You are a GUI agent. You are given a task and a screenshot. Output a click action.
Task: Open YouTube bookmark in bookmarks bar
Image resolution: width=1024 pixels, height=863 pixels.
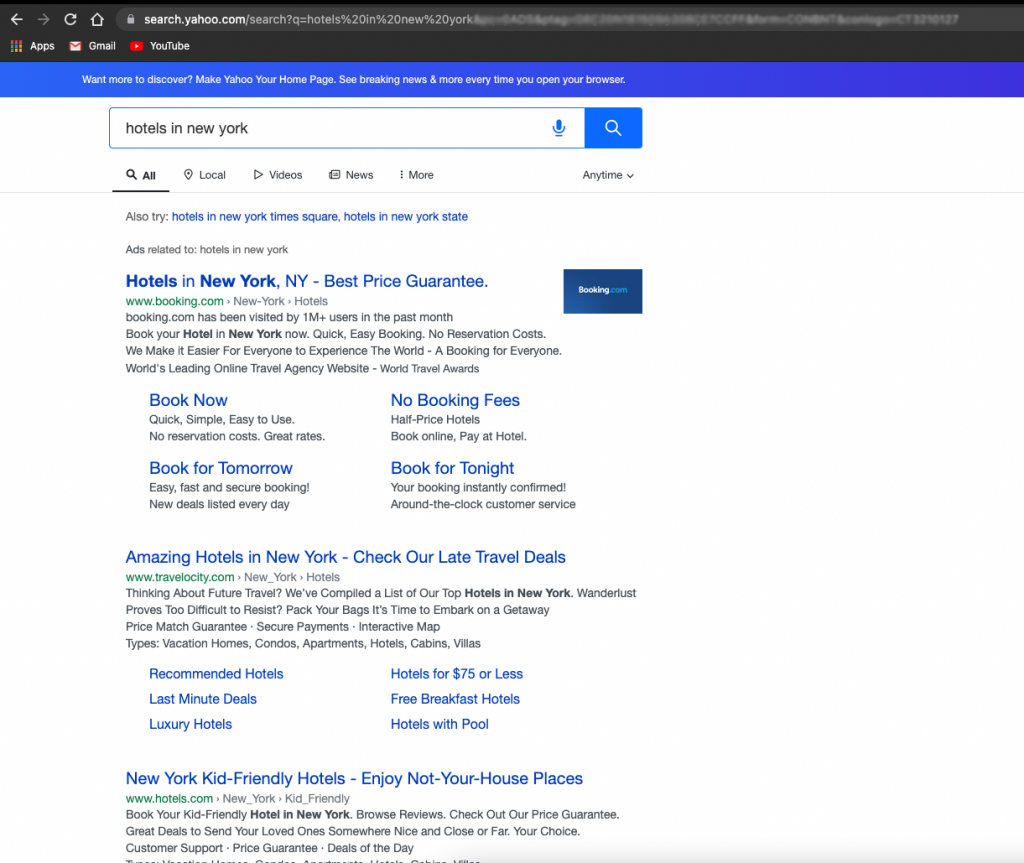(159, 46)
